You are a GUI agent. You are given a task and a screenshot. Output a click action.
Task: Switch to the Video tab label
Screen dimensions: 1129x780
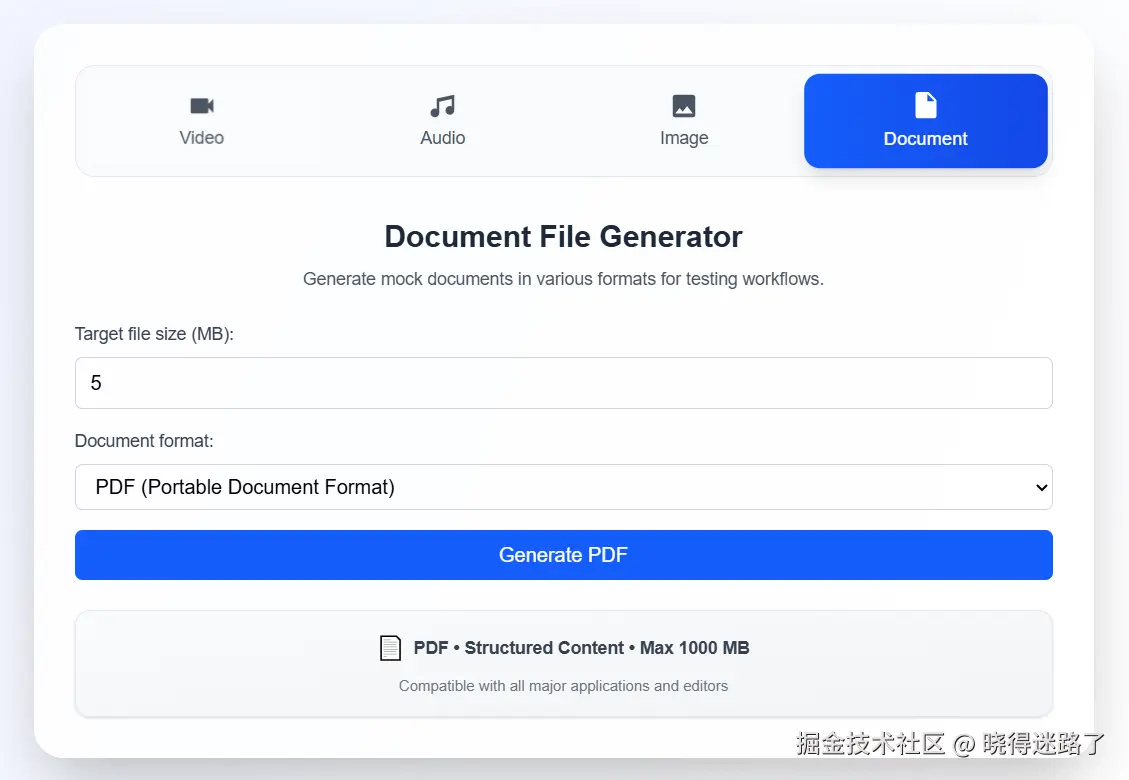202,138
